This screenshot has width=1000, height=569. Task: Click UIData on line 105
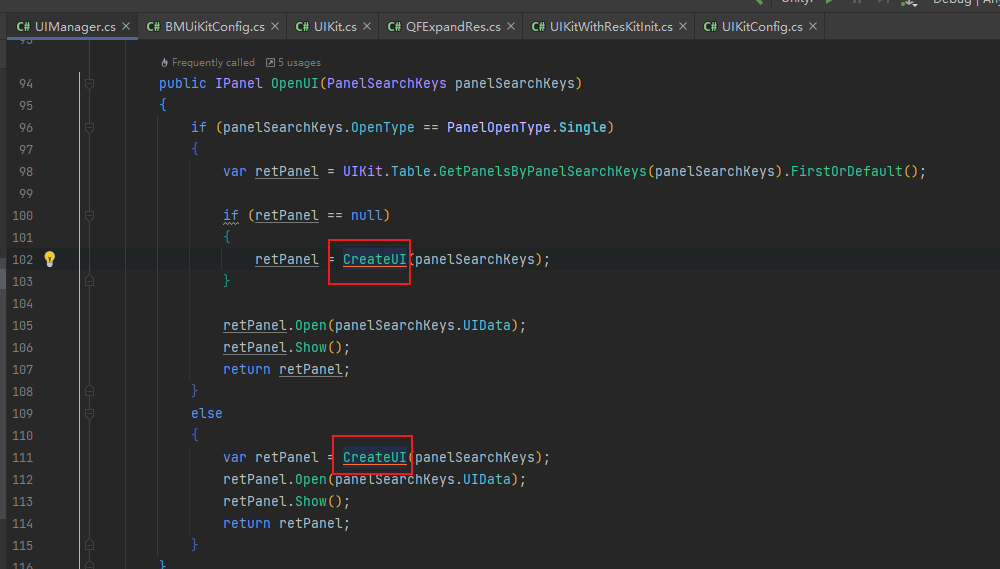487,325
